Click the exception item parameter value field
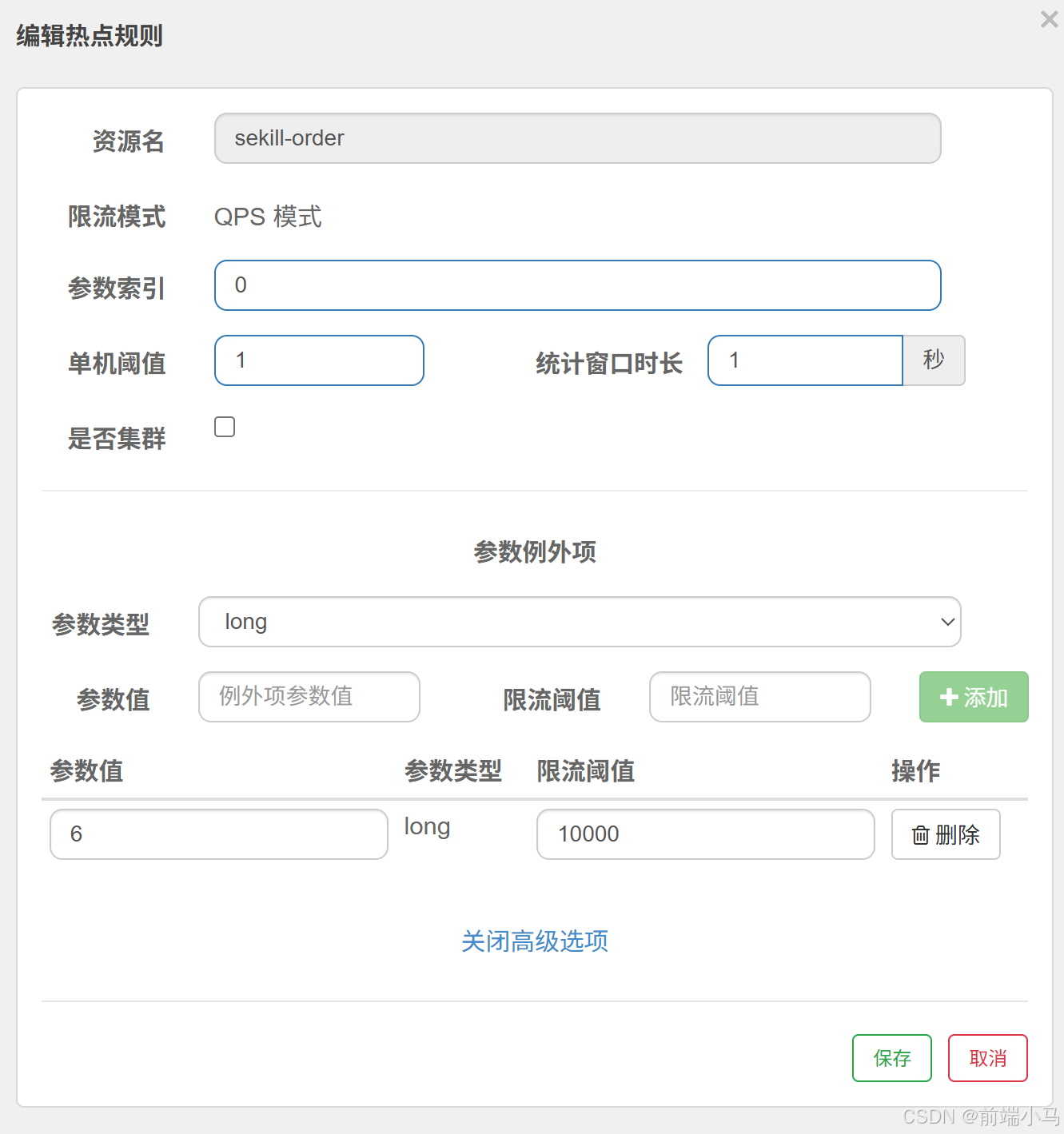The image size is (1064, 1134). tap(309, 697)
